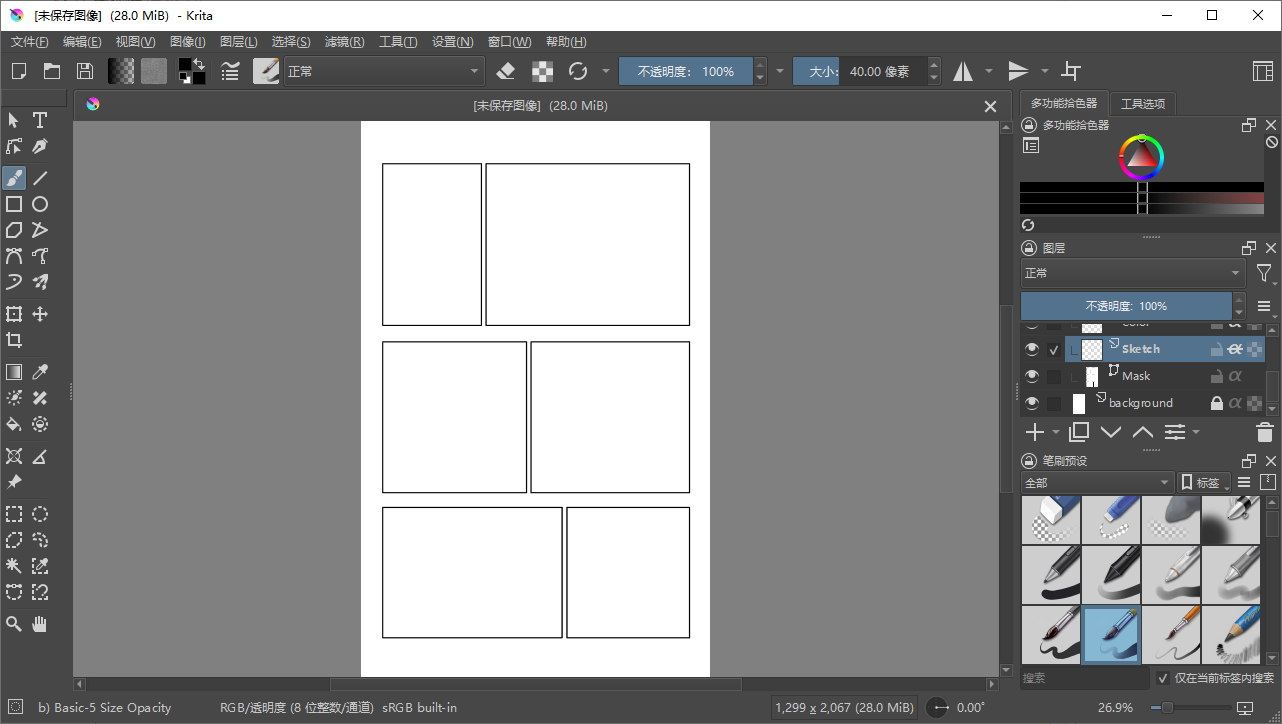1282x724 pixels.
Task: Select the Zoom tool at the toolbox bottom
Action: [14, 623]
